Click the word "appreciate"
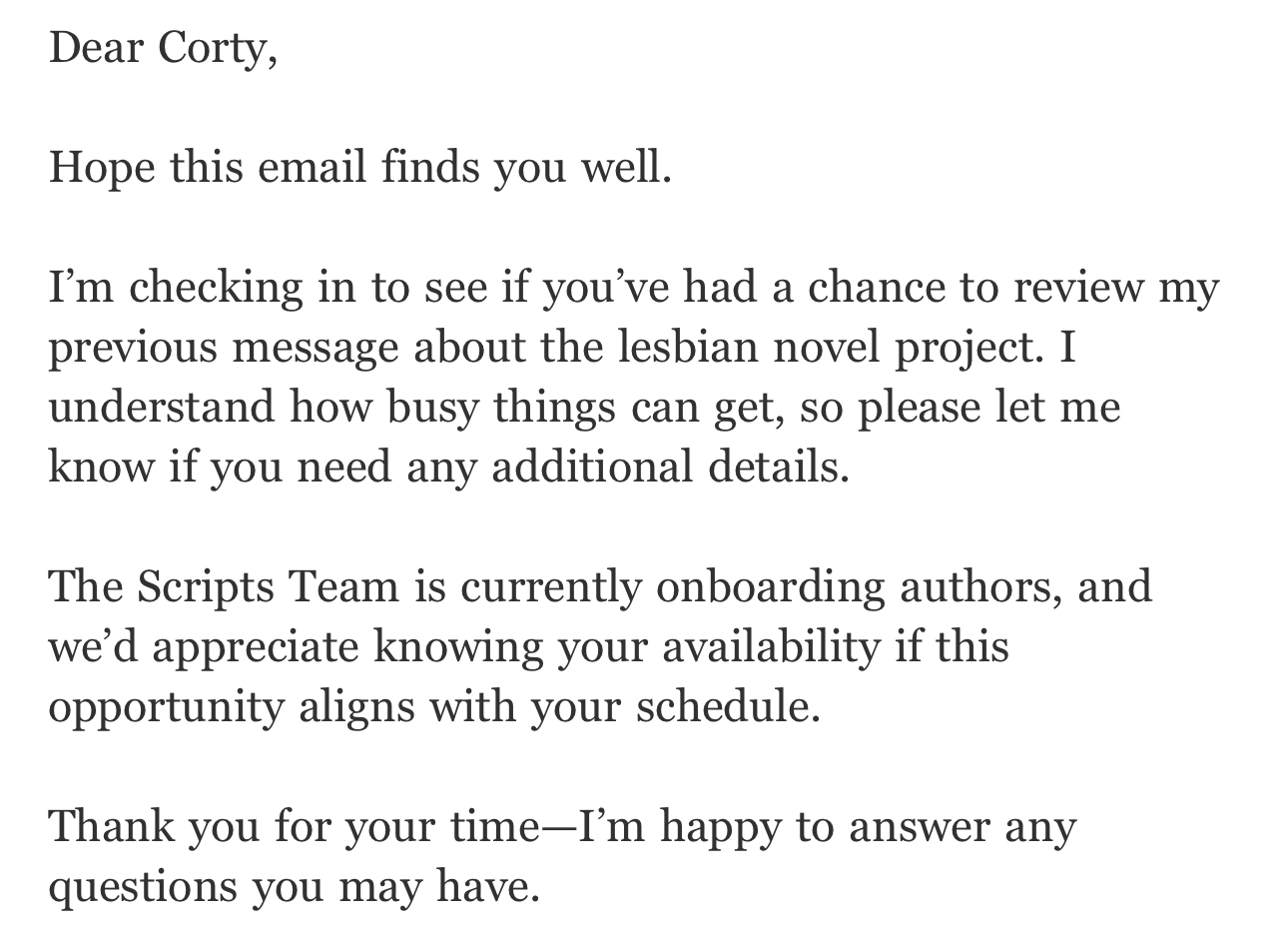 [255, 646]
